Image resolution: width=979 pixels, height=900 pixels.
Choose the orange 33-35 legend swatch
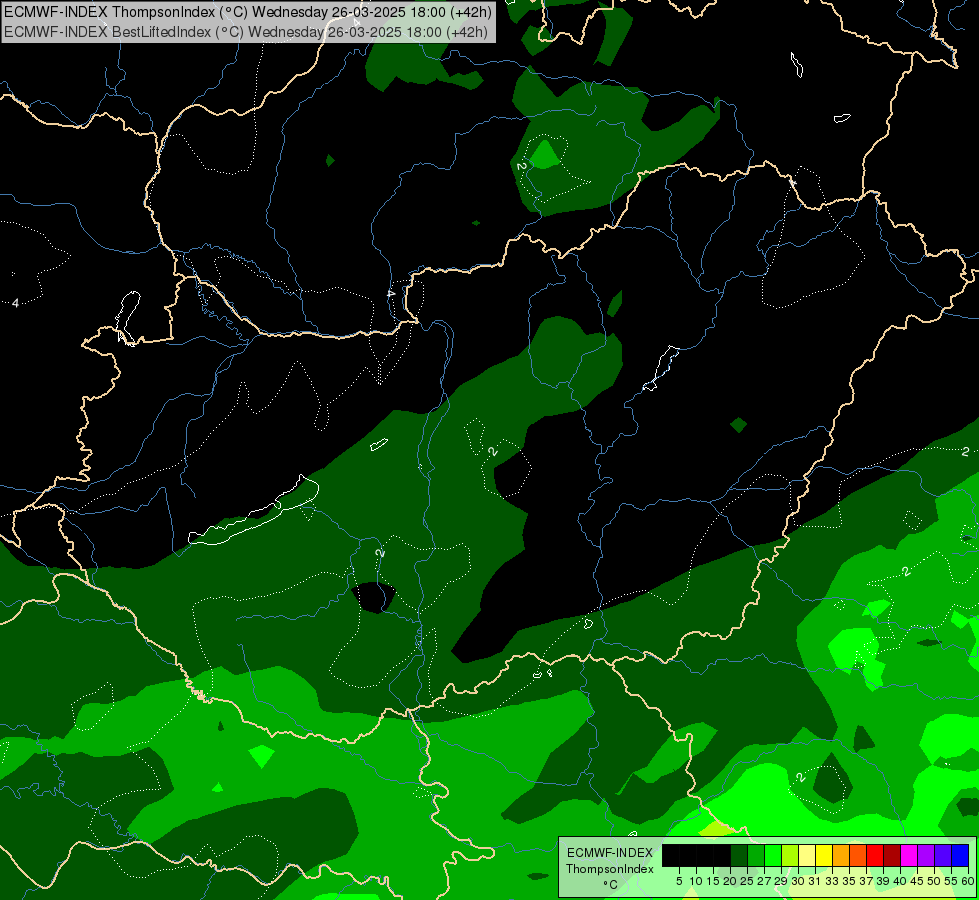tap(841, 855)
